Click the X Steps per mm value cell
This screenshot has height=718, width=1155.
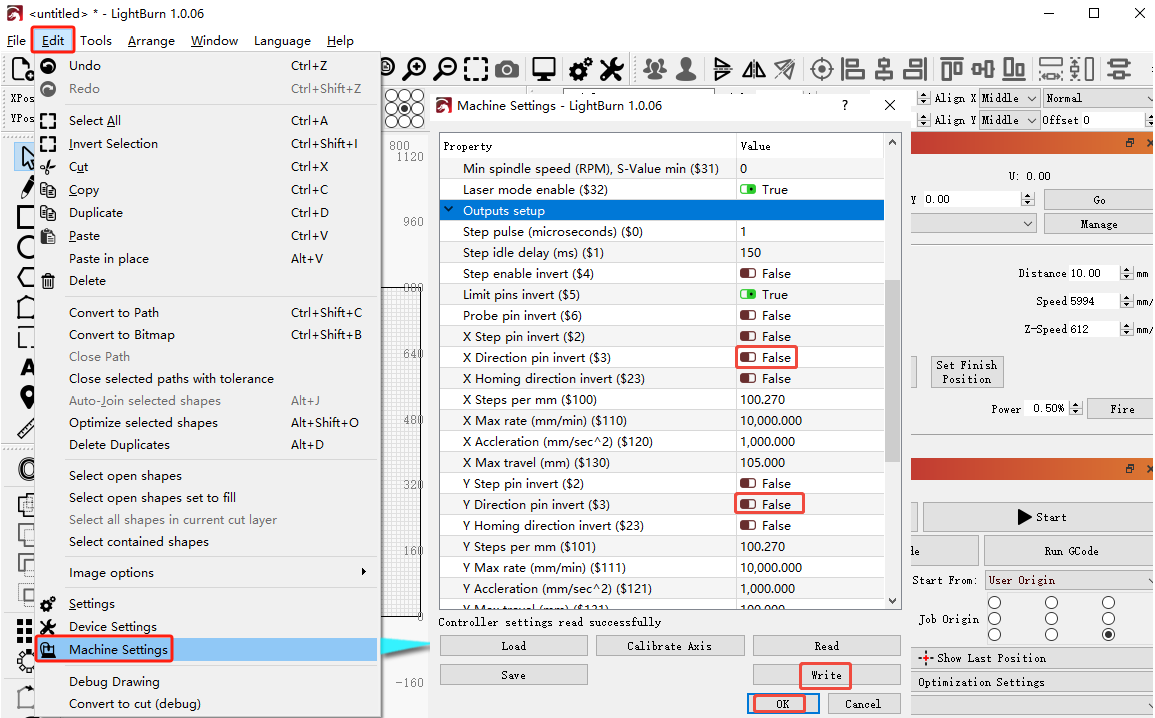tap(810, 399)
